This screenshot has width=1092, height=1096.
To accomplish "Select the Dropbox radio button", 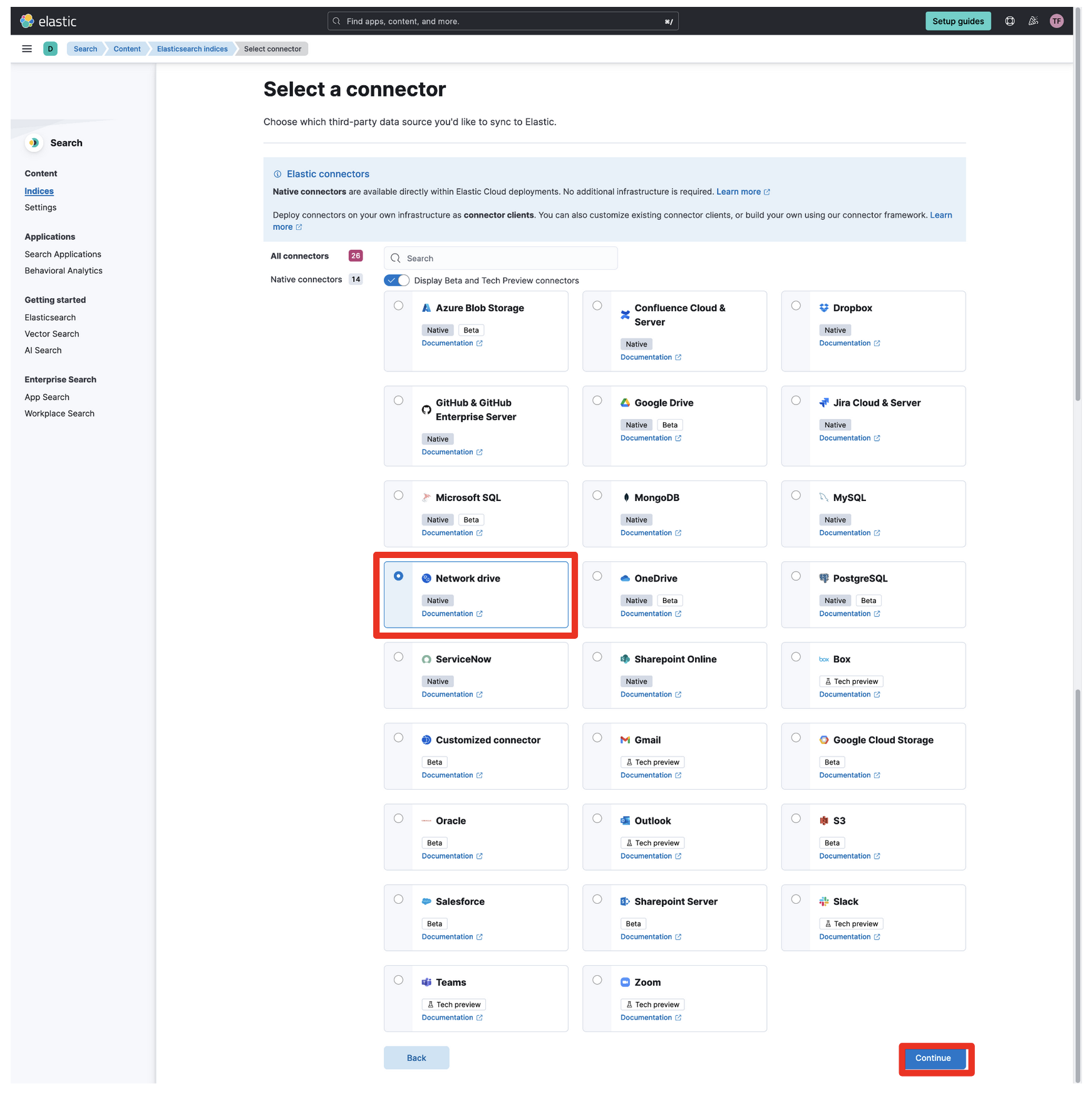I will [796, 306].
